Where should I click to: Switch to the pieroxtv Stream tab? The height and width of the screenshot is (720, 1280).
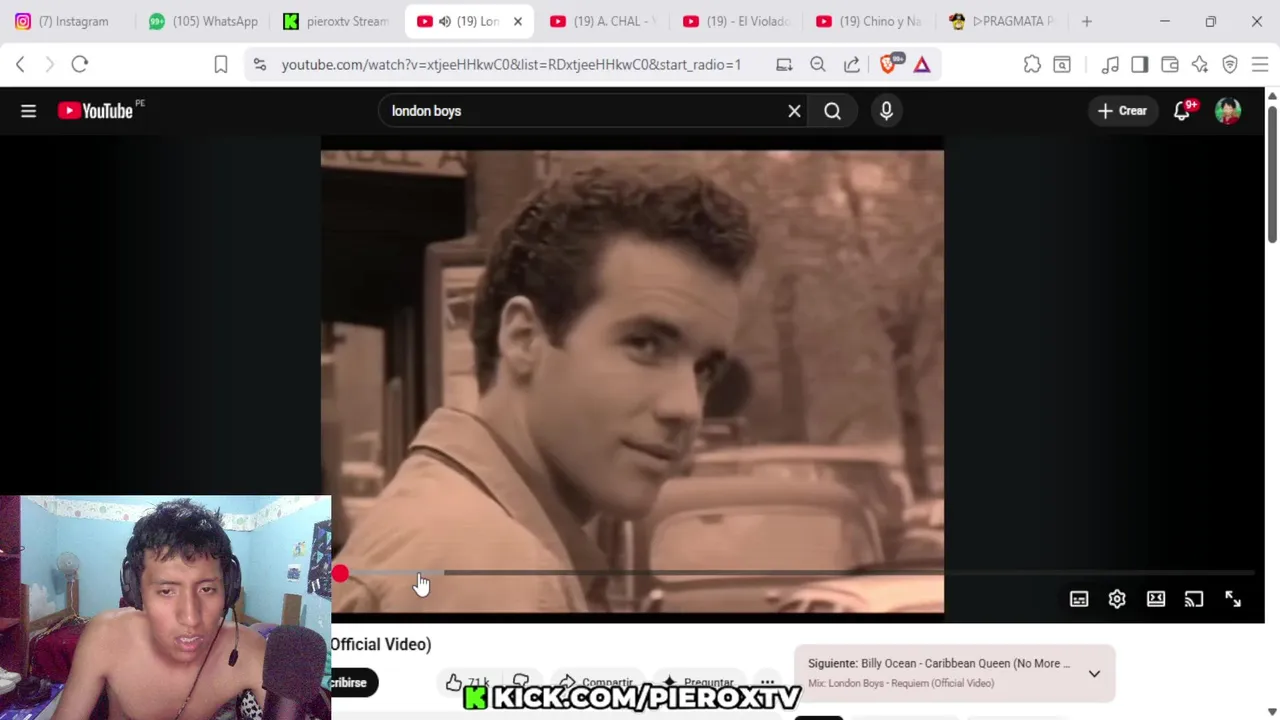point(335,21)
